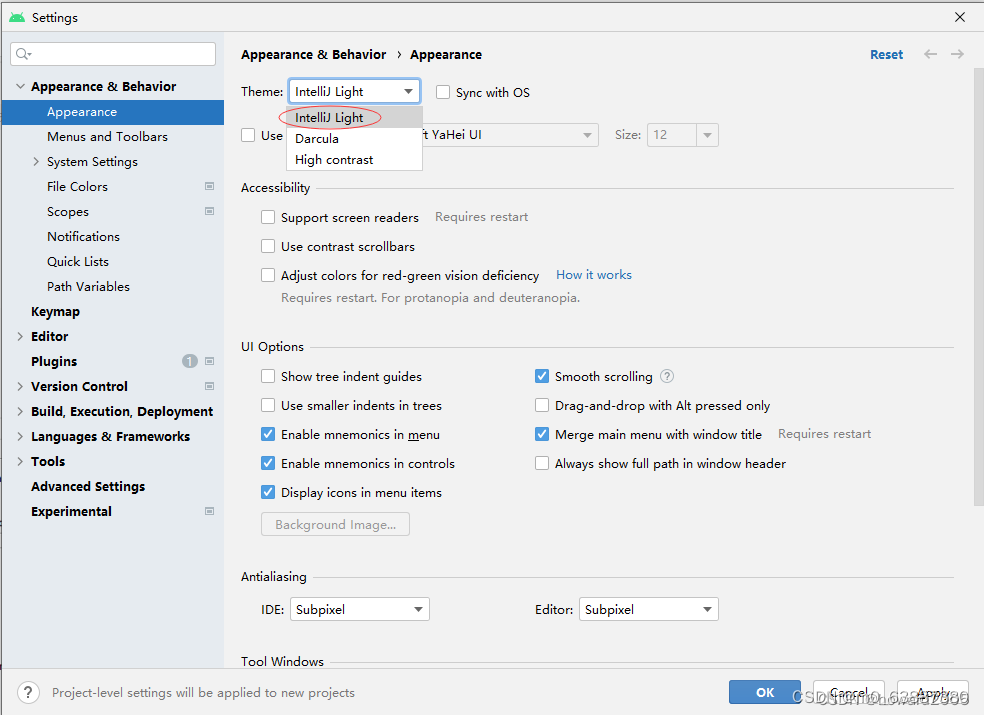Select High contrast theme option
984x715 pixels.
coord(355,160)
